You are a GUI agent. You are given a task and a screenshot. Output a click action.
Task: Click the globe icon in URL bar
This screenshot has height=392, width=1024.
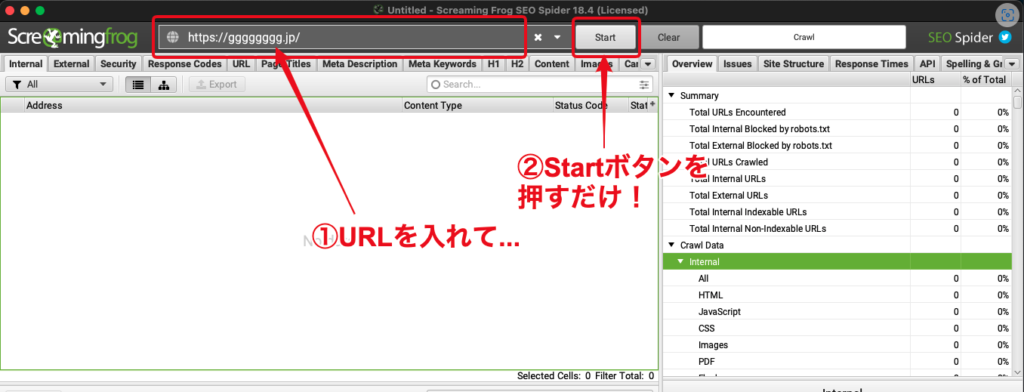[173, 37]
